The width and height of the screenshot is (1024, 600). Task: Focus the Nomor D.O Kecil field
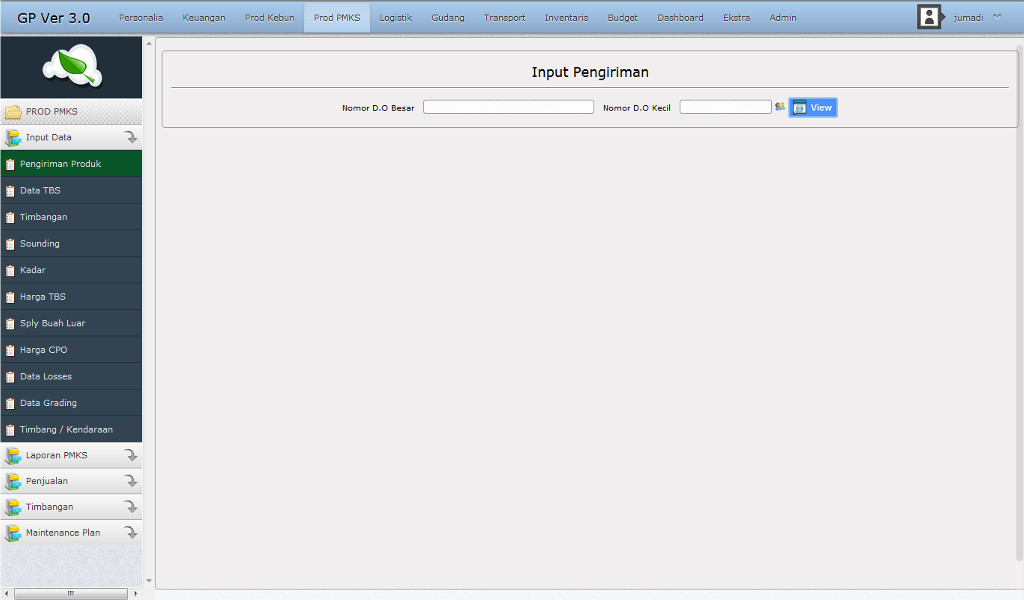point(726,107)
